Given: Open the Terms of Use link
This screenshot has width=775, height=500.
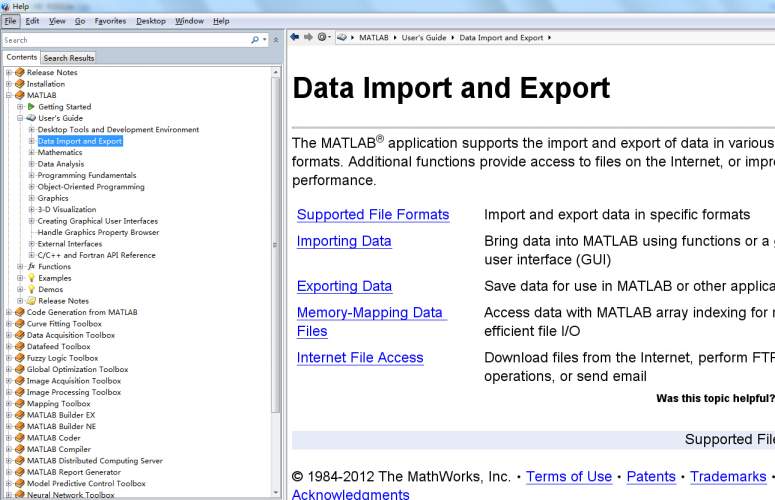Looking at the screenshot, I should (x=569, y=476).
